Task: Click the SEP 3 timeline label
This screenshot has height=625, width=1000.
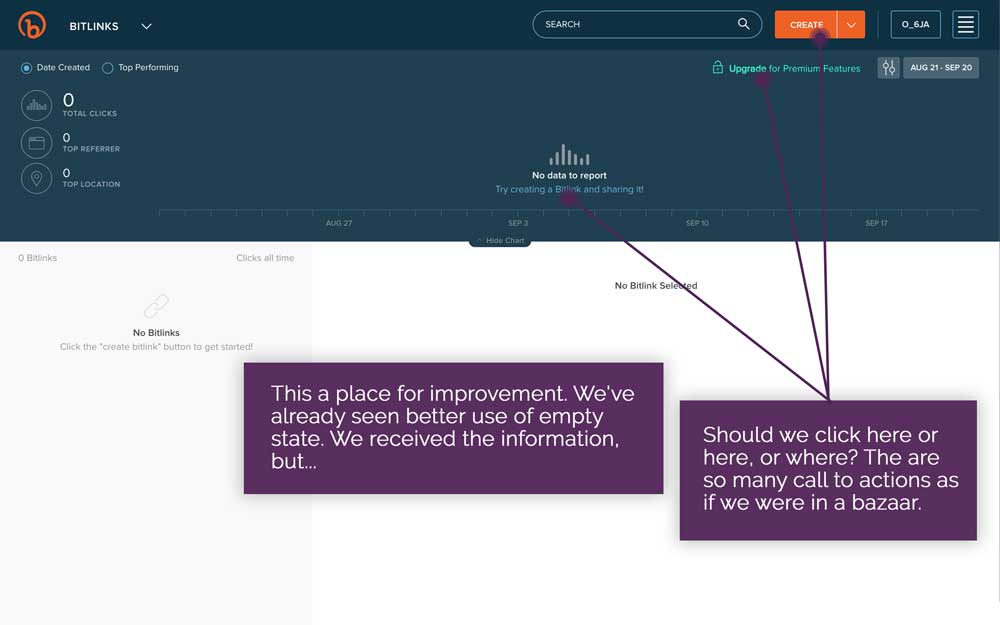Action: (518, 223)
